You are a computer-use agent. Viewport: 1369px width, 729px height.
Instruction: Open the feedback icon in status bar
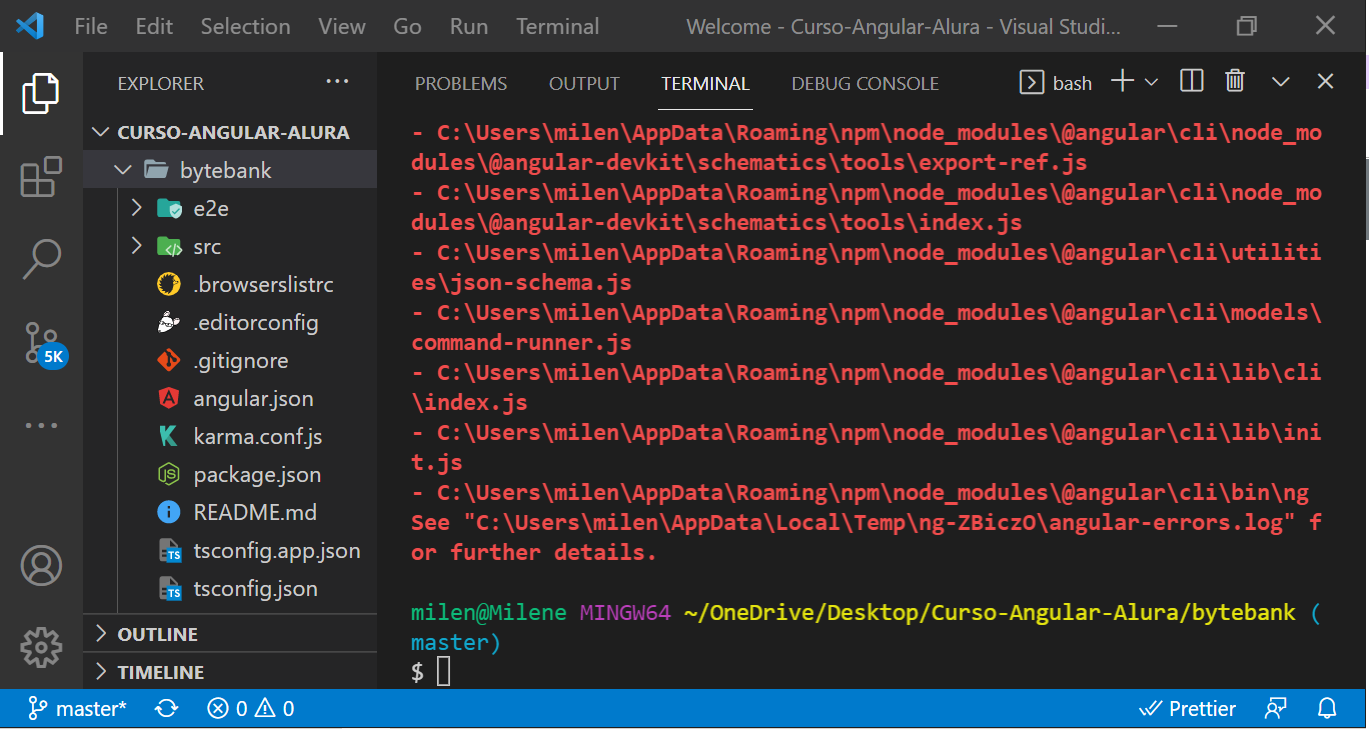click(x=1275, y=709)
